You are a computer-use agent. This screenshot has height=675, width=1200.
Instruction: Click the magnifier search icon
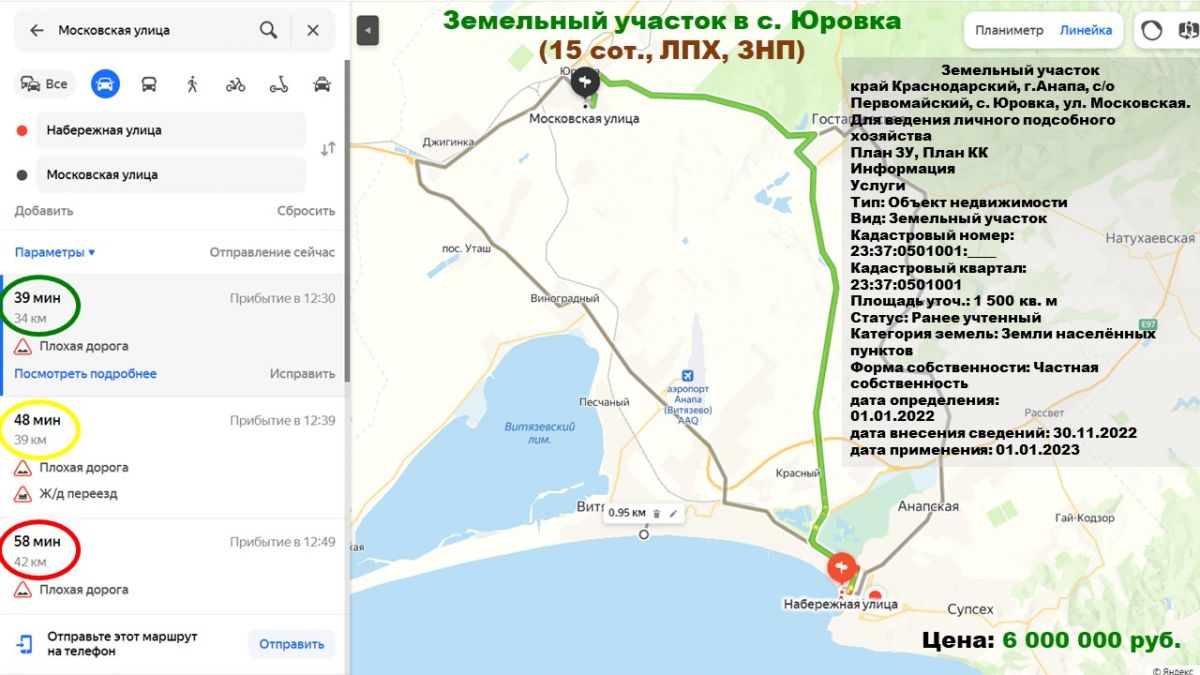pos(268,31)
